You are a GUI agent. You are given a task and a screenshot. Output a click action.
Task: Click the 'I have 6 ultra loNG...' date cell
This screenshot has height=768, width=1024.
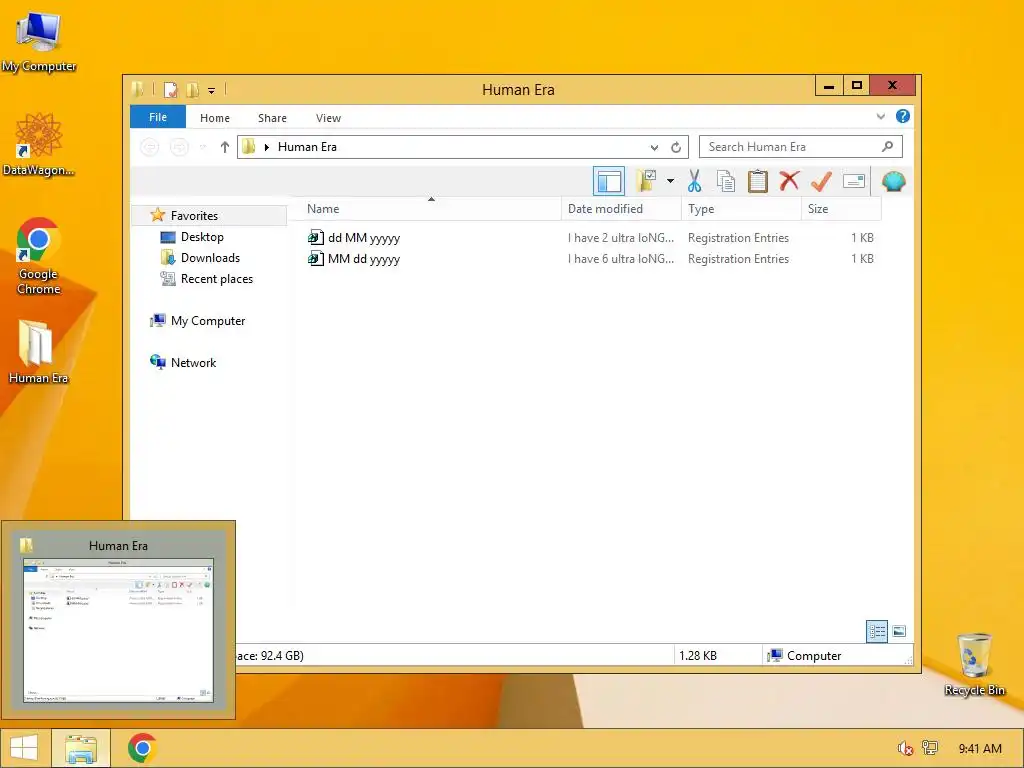pyautogui.click(x=620, y=259)
